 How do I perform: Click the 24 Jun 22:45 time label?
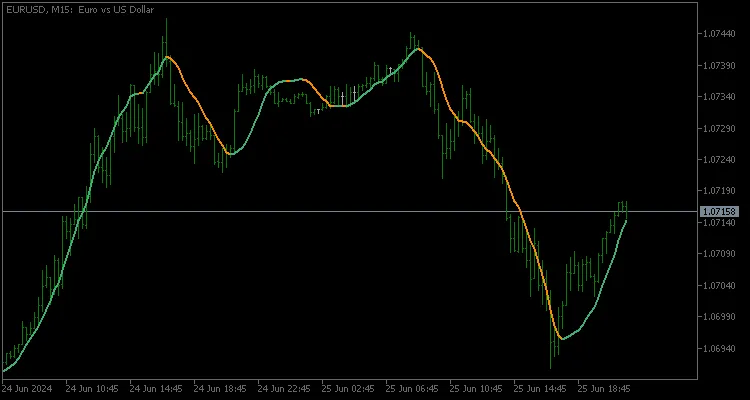click(284, 388)
